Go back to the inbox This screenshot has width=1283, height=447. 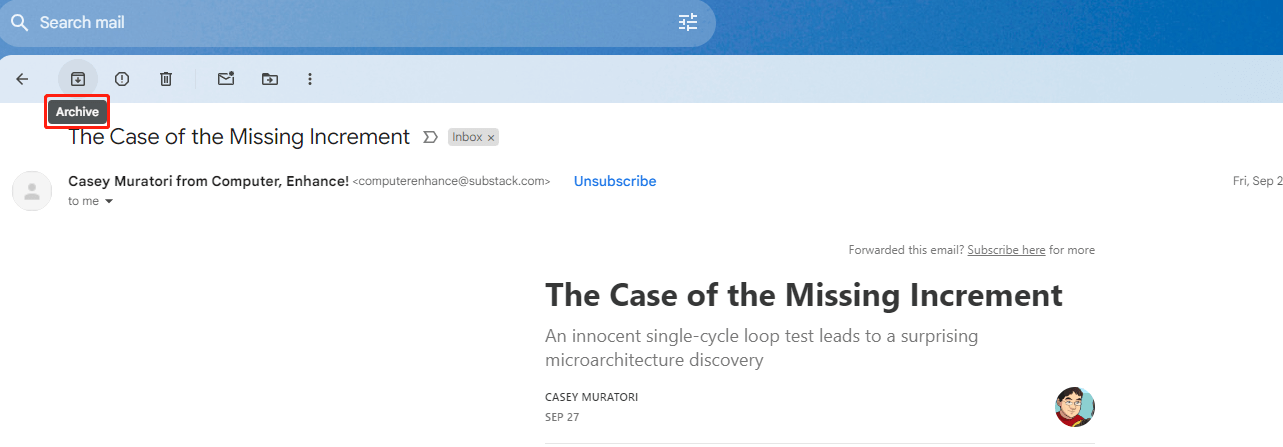pyautogui.click(x=22, y=79)
